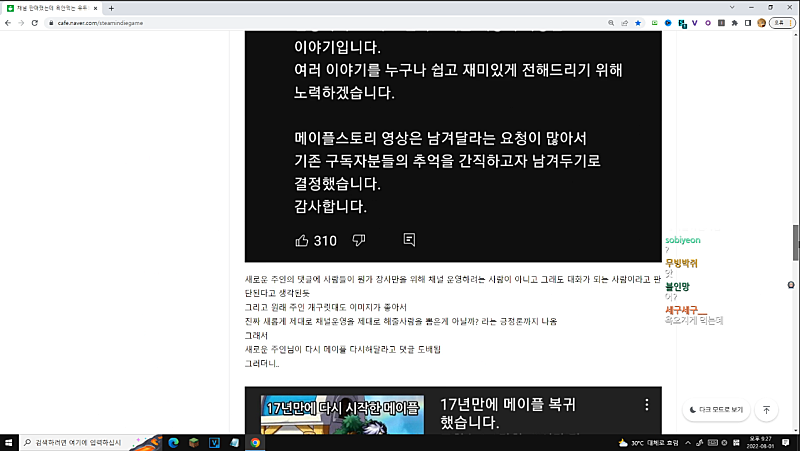
Task: Click the like count 310
Action: (325, 241)
